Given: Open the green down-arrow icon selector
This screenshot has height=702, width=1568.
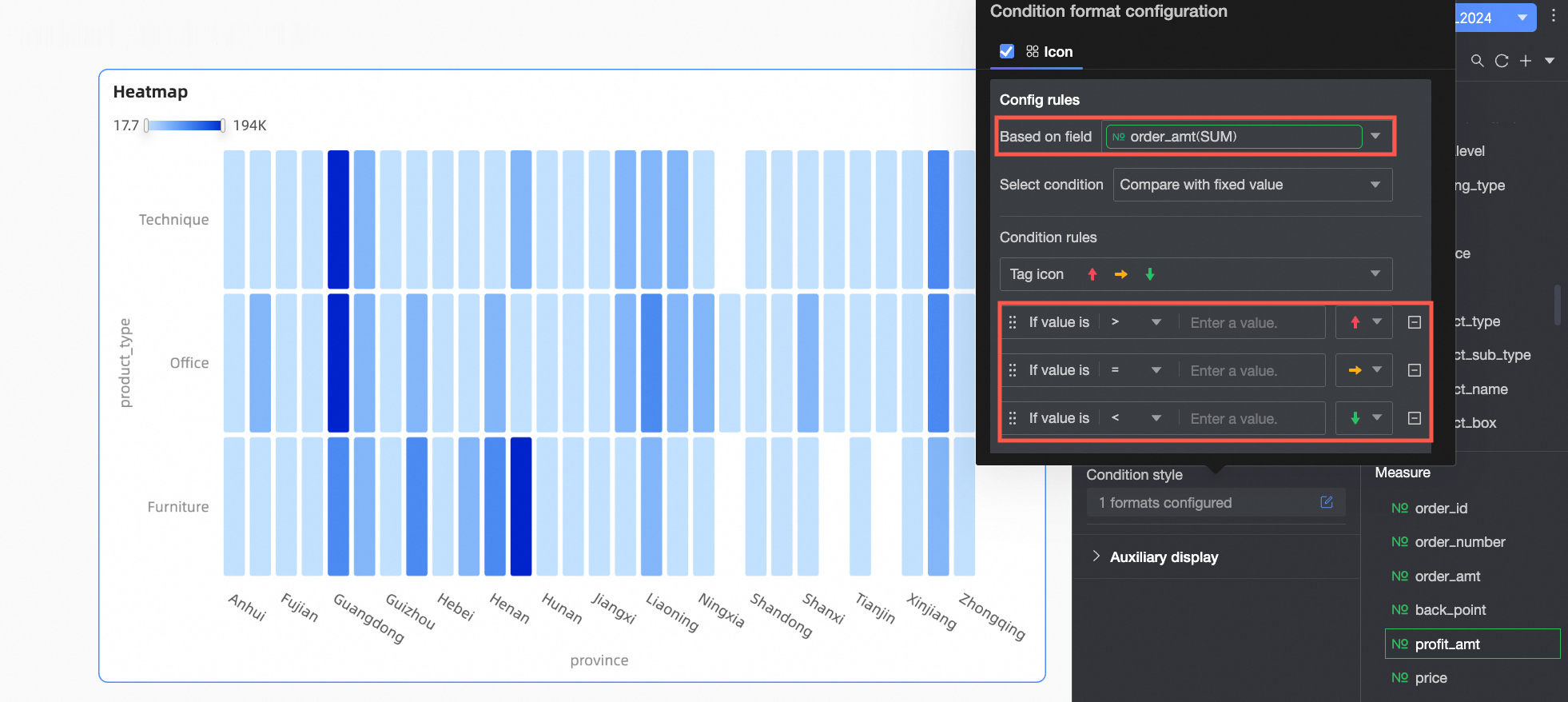Looking at the screenshot, I should [1364, 418].
